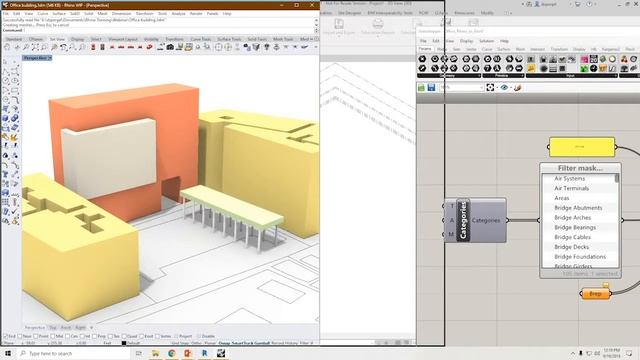
Task: Click the green X component icon in Grasshopper ribbon
Action: point(584,69)
